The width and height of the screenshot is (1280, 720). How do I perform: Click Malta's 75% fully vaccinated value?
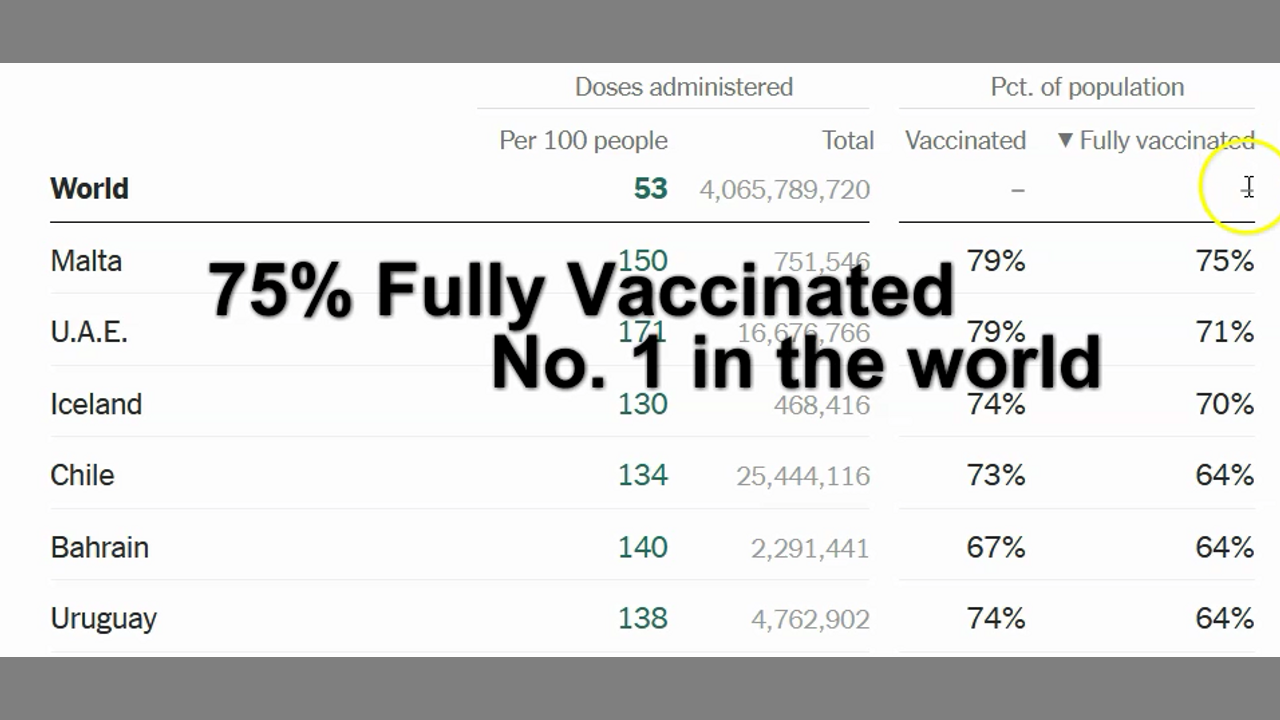(1224, 261)
